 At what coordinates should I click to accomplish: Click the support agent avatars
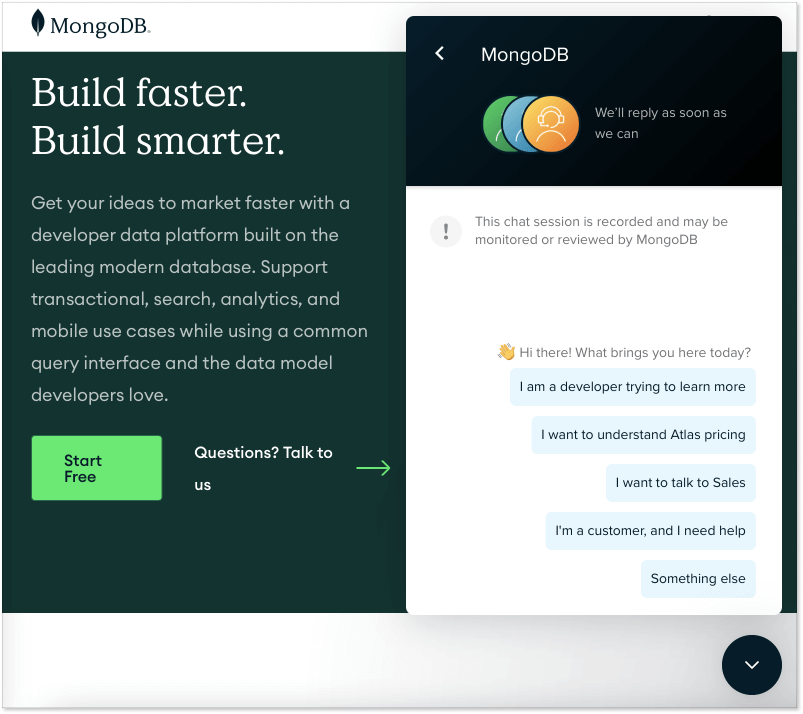click(x=531, y=124)
